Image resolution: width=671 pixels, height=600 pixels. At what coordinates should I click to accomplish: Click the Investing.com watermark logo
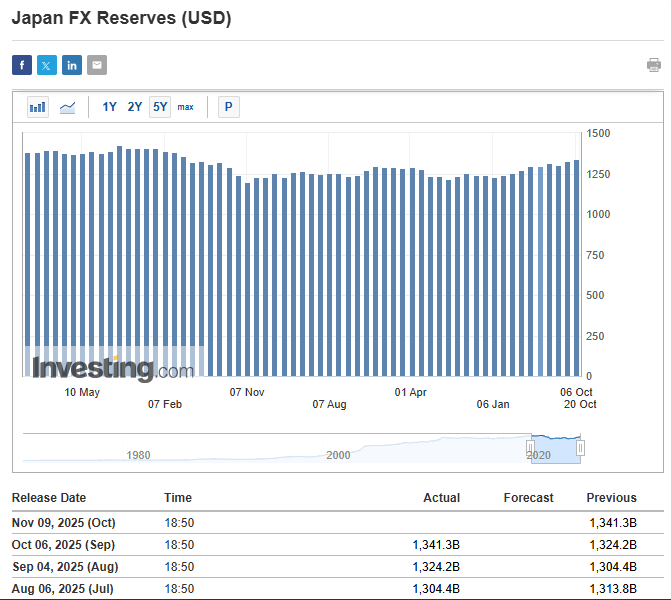pos(112,368)
